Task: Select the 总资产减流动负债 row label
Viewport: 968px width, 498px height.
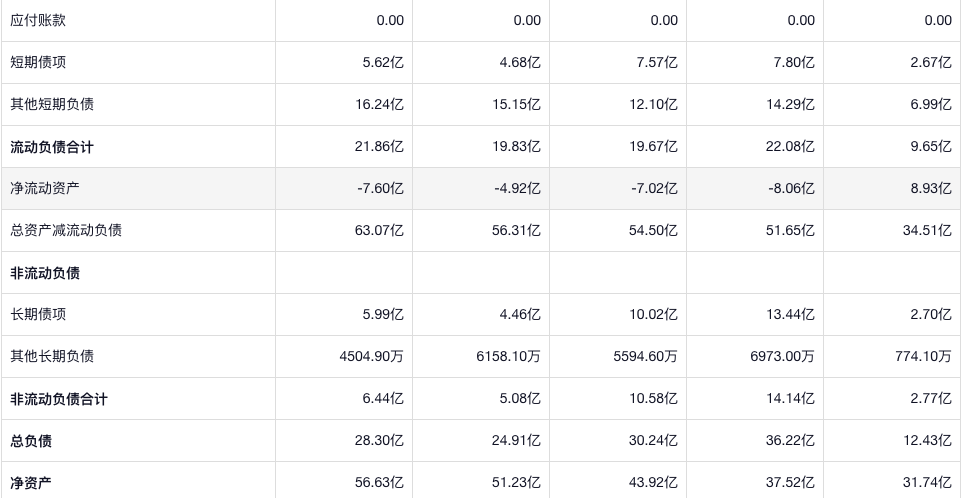Action: pos(66,230)
